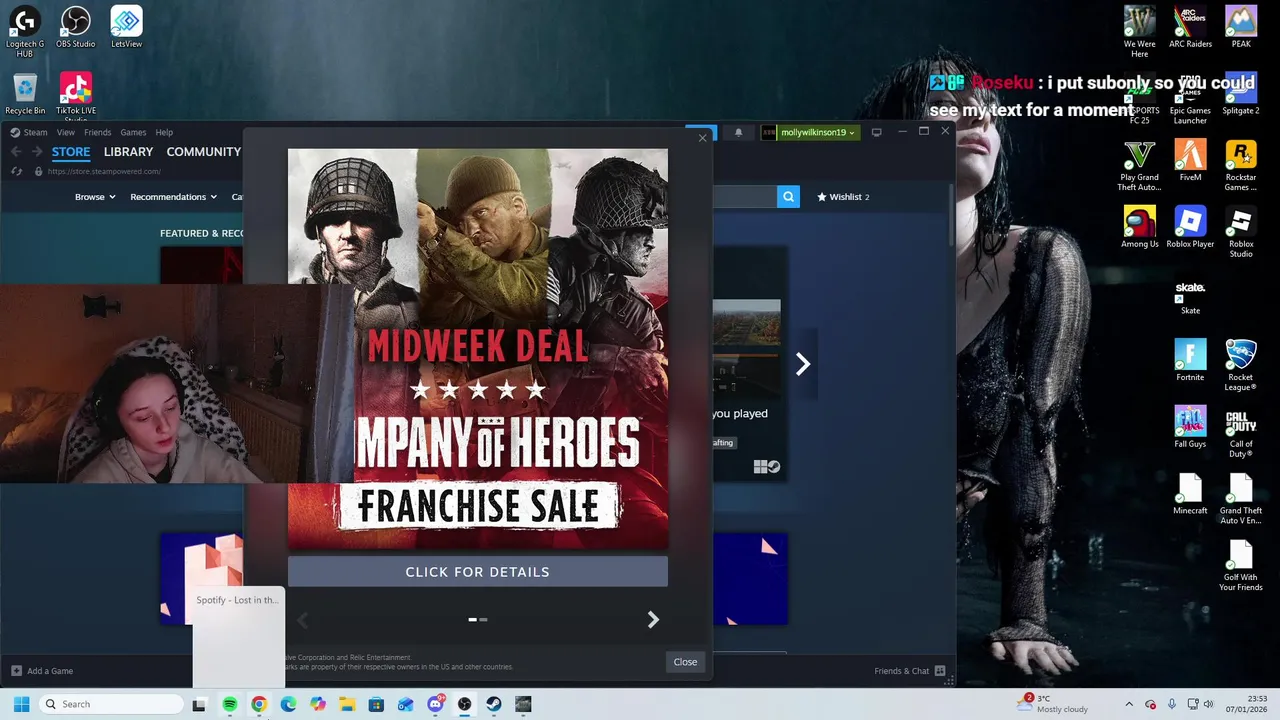This screenshot has width=1280, height=720.
Task: Expand the Browse dropdown in Steam store
Action: (95, 197)
